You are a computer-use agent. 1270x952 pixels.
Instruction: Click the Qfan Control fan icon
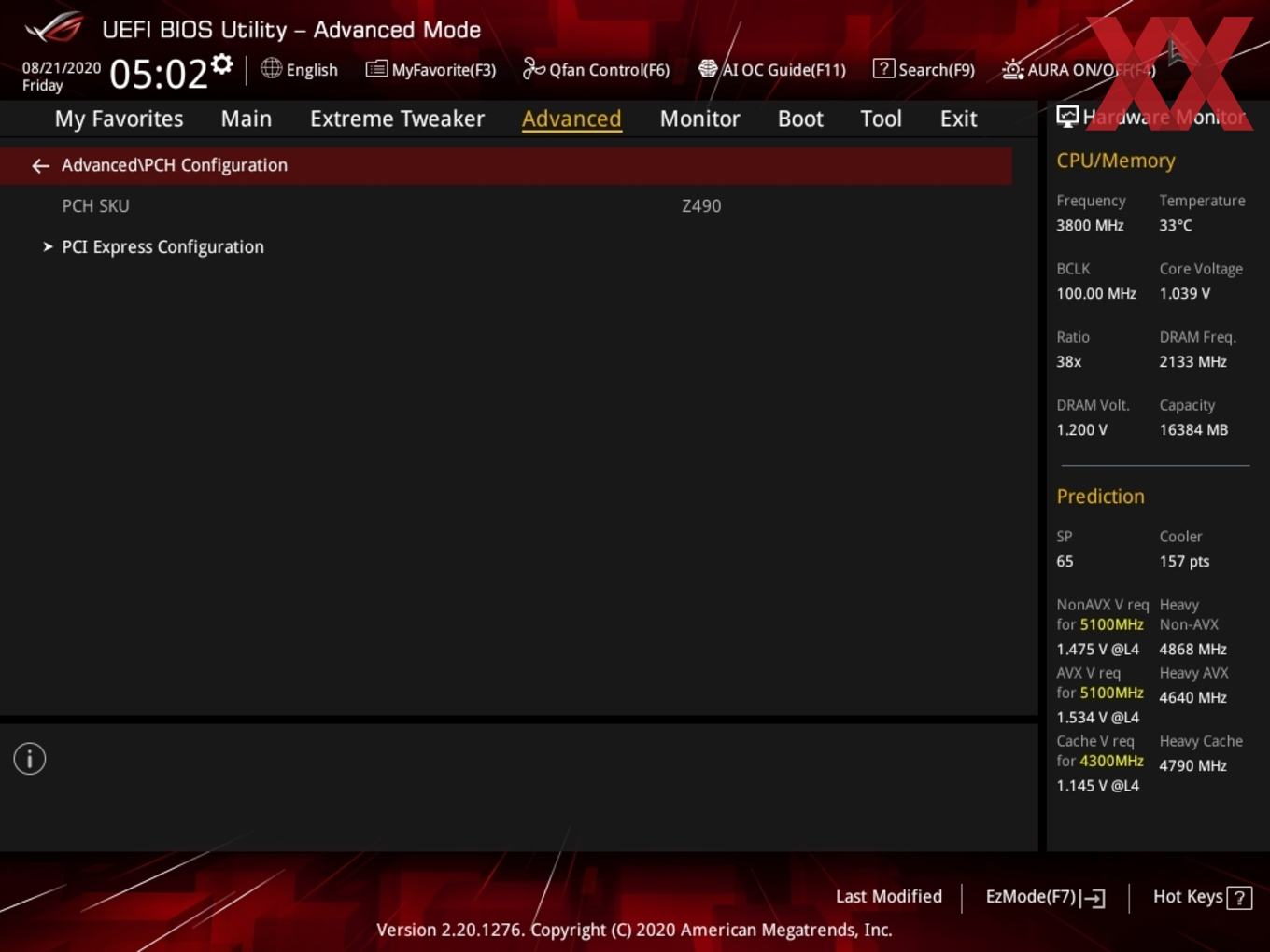[533, 68]
